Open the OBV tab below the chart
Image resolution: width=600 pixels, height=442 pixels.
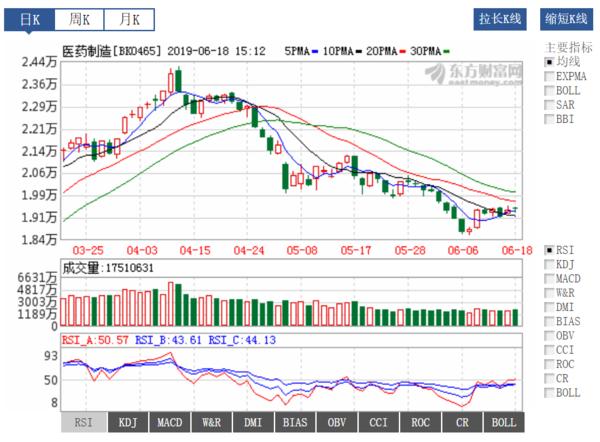[x=337, y=422]
